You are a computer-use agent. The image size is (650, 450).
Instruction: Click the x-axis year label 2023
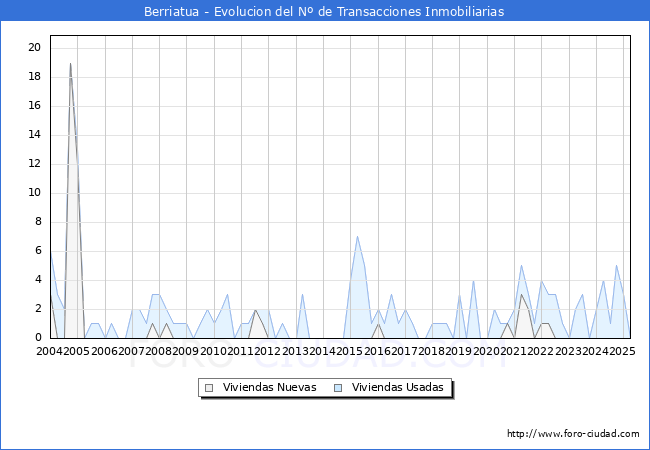pos(568,351)
